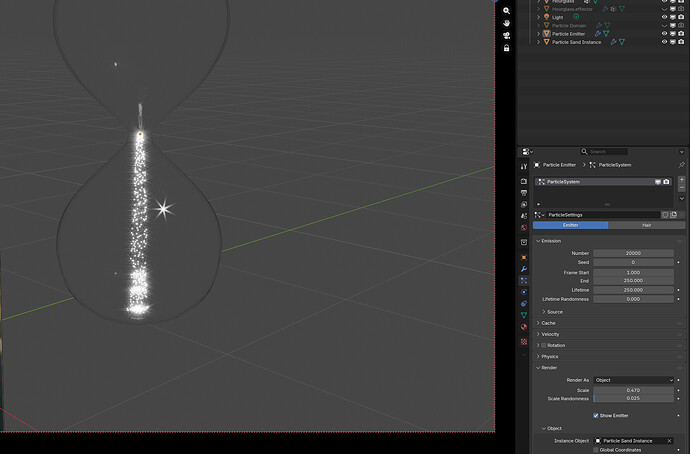Screen dimensions: 690x454
Task: Adjust the Scale Randomness slider
Action: [x=634, y=399]
